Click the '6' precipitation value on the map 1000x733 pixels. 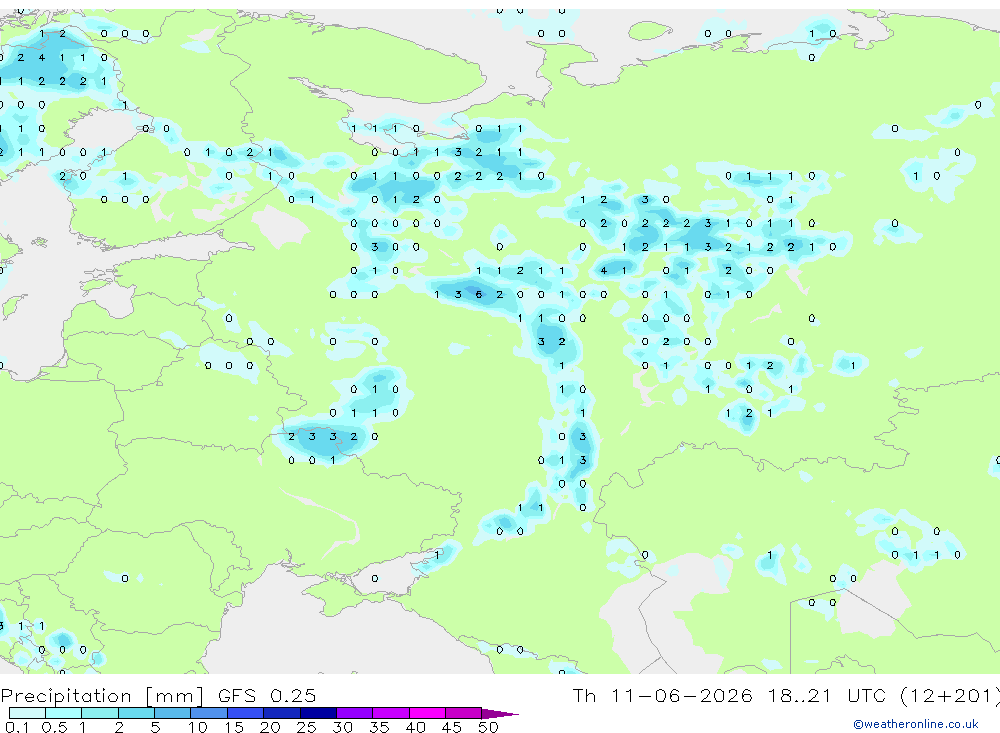(x=478, y=294)
